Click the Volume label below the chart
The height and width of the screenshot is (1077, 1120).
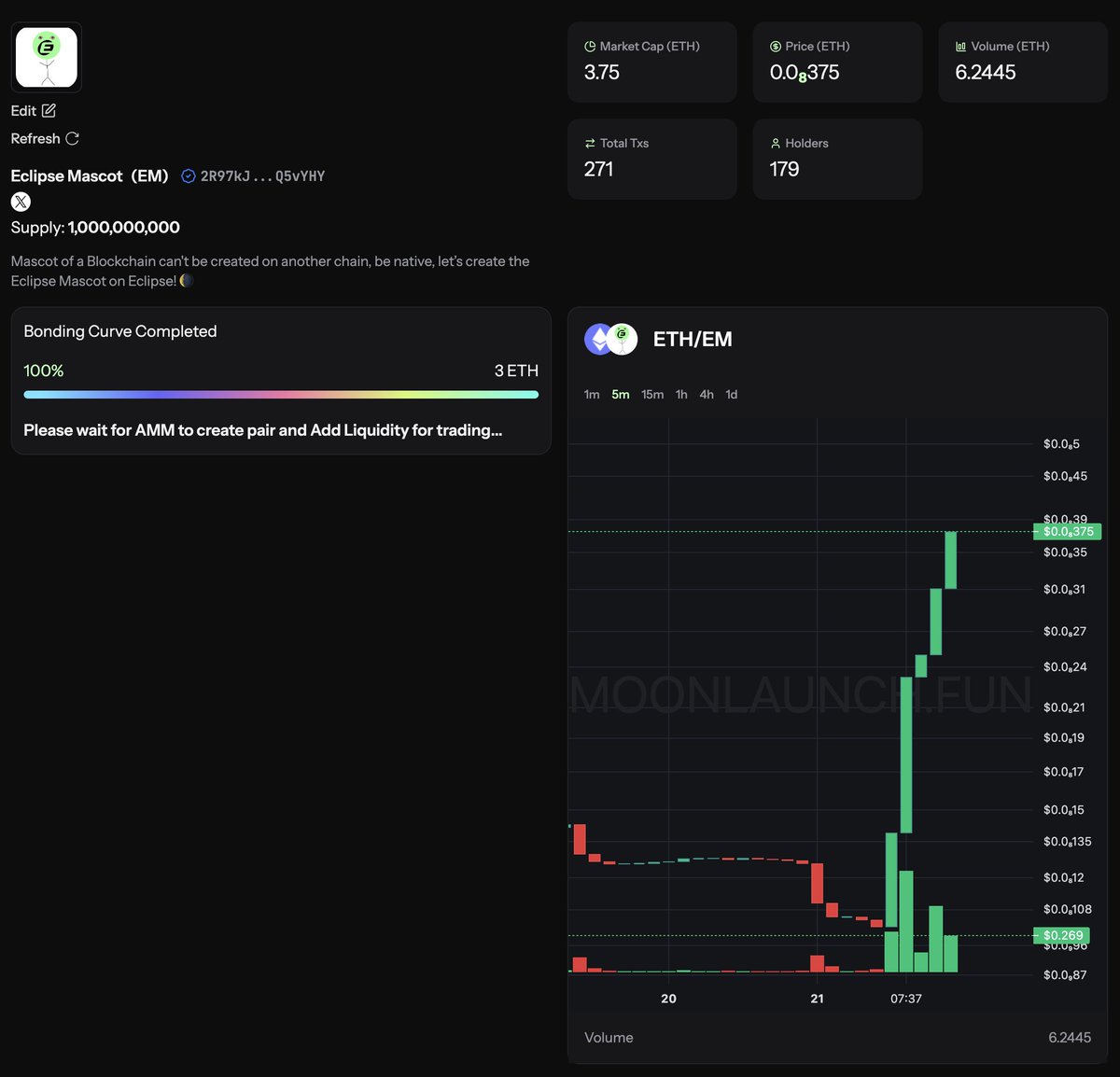(609, 1038)
